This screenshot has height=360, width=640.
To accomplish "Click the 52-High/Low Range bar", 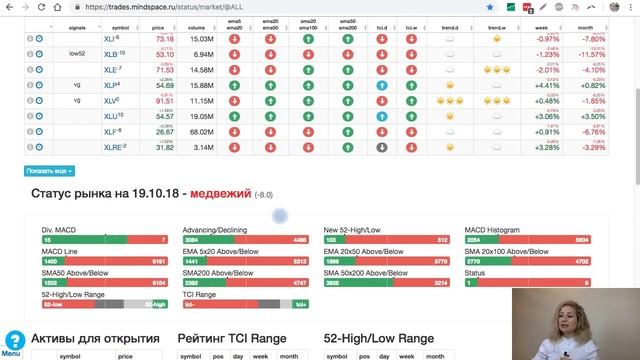I will (x=105, y=304).
